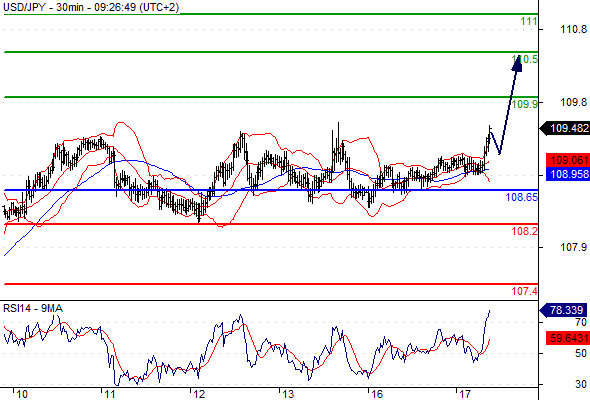Click the RSI 70 axis level
Screen dimensions: 590x400
(x=581, y=322)
